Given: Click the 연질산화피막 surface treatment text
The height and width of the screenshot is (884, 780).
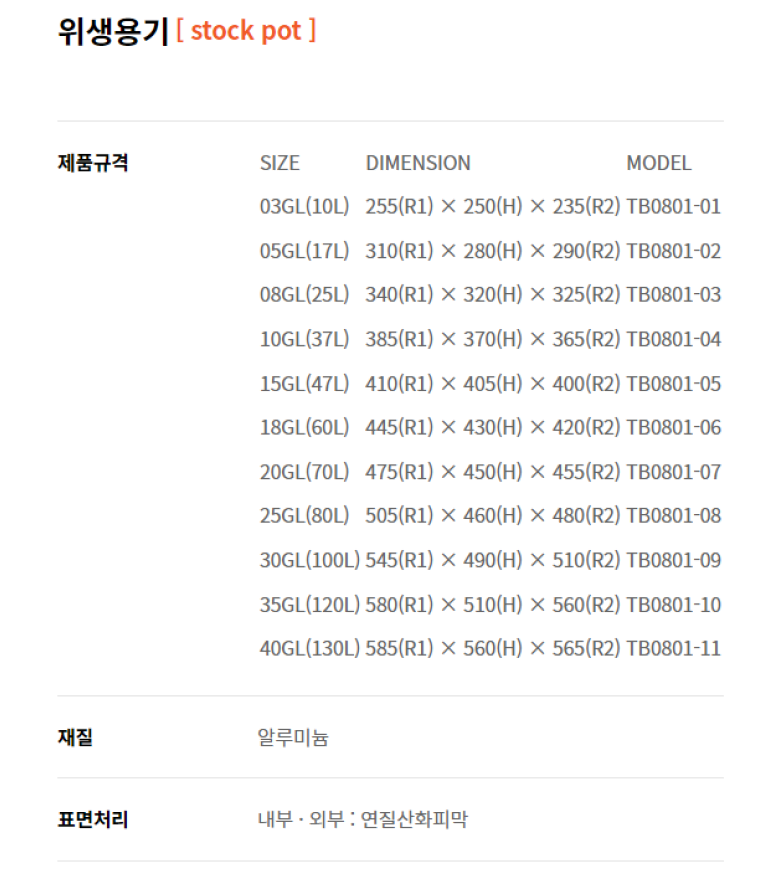Looking at the screenshot, I should 414,819.
